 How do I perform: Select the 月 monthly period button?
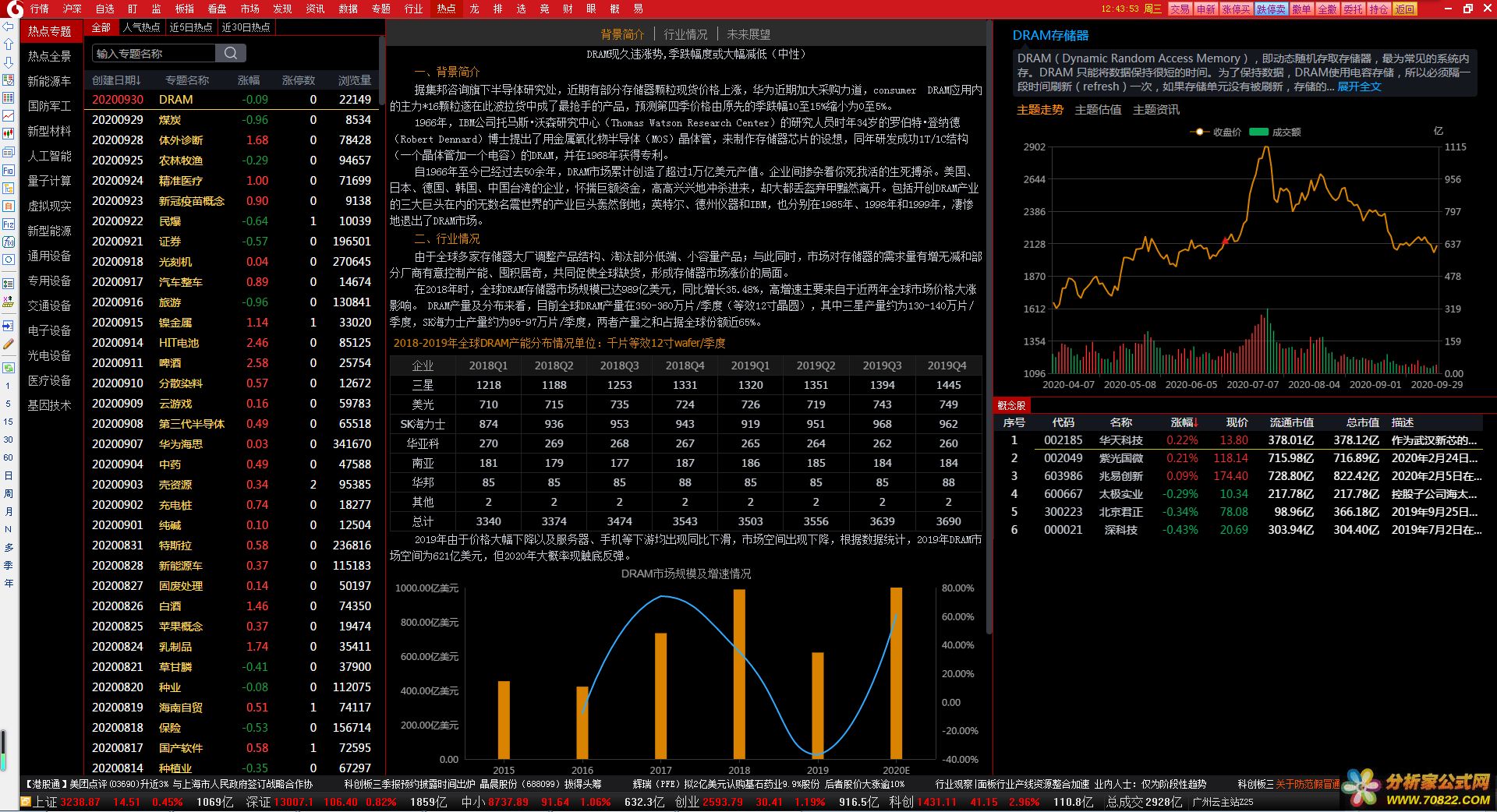click(9, 511)
